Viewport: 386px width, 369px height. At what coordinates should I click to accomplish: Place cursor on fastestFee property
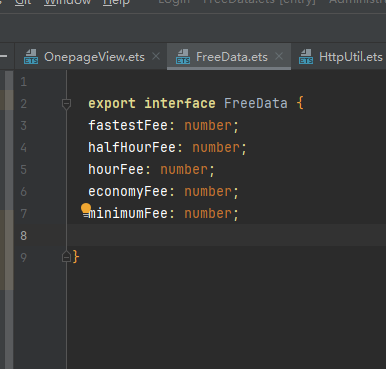128,126
